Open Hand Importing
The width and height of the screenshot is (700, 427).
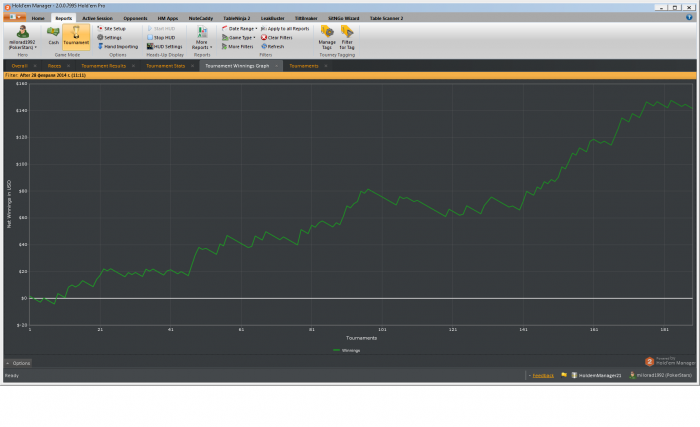118,46
